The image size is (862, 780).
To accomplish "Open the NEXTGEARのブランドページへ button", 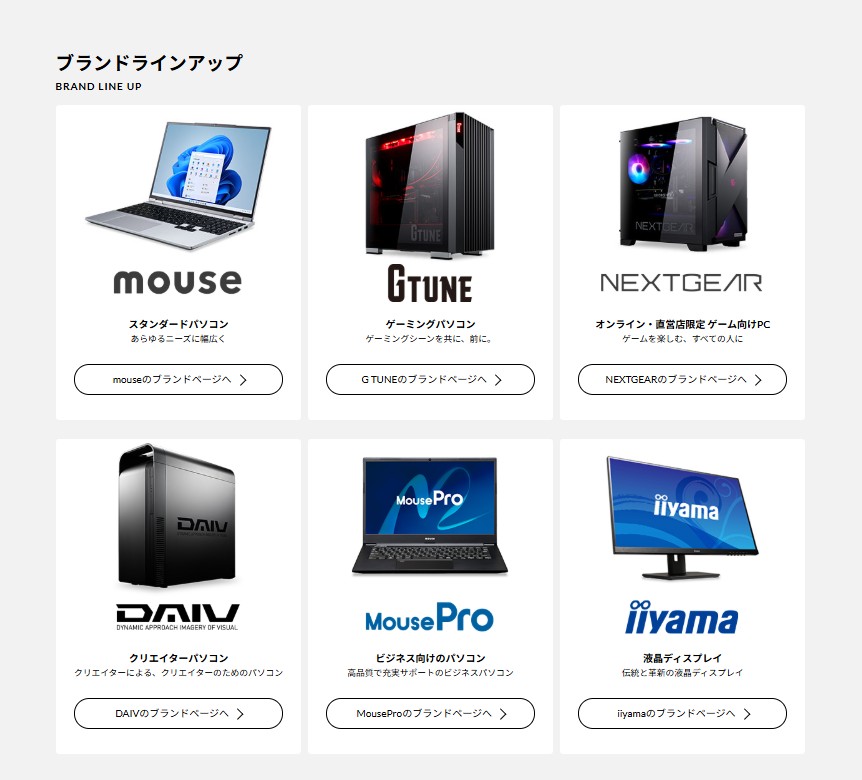I will click(x=682, y=379).
